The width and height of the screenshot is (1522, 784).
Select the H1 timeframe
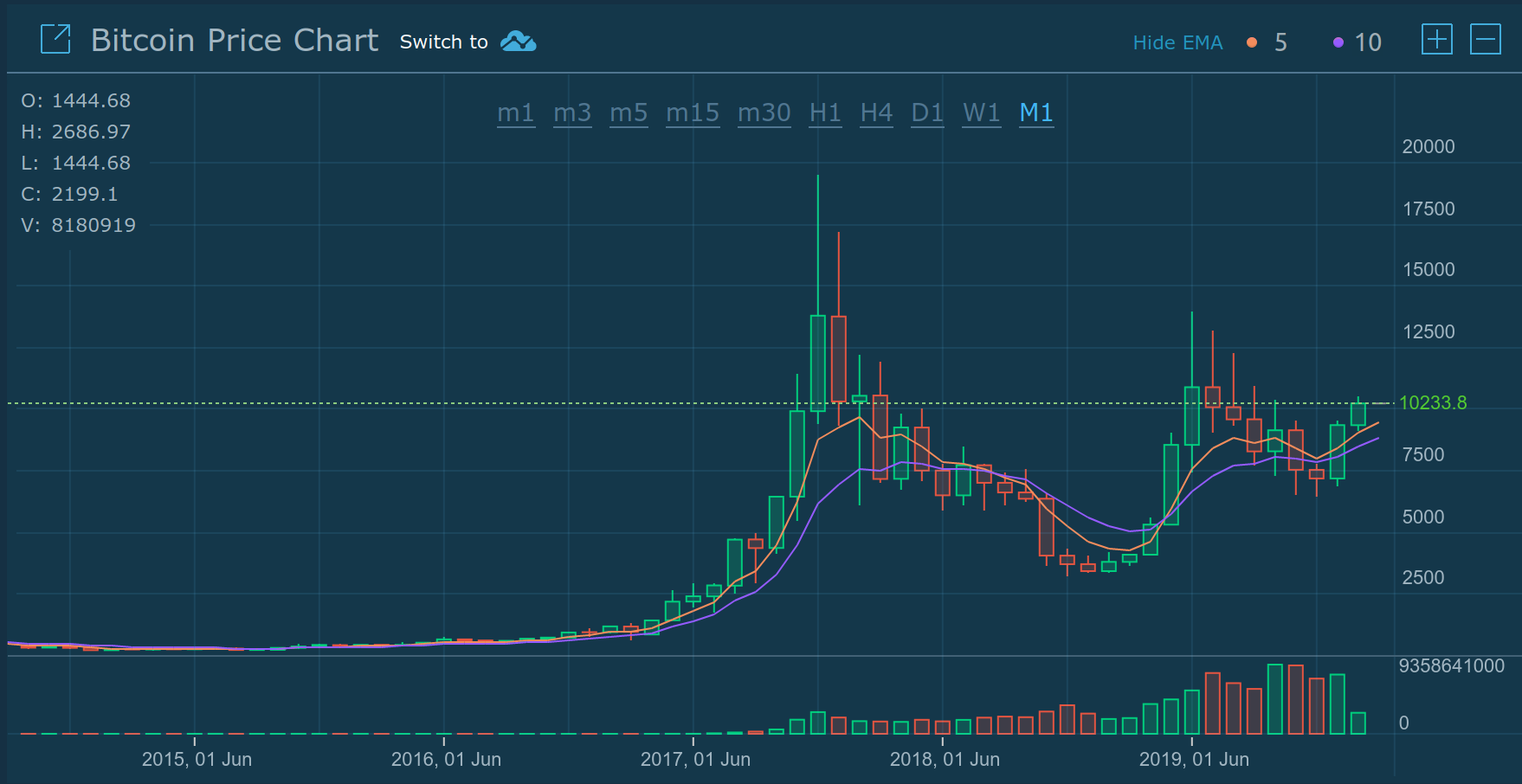click(825, 112)
